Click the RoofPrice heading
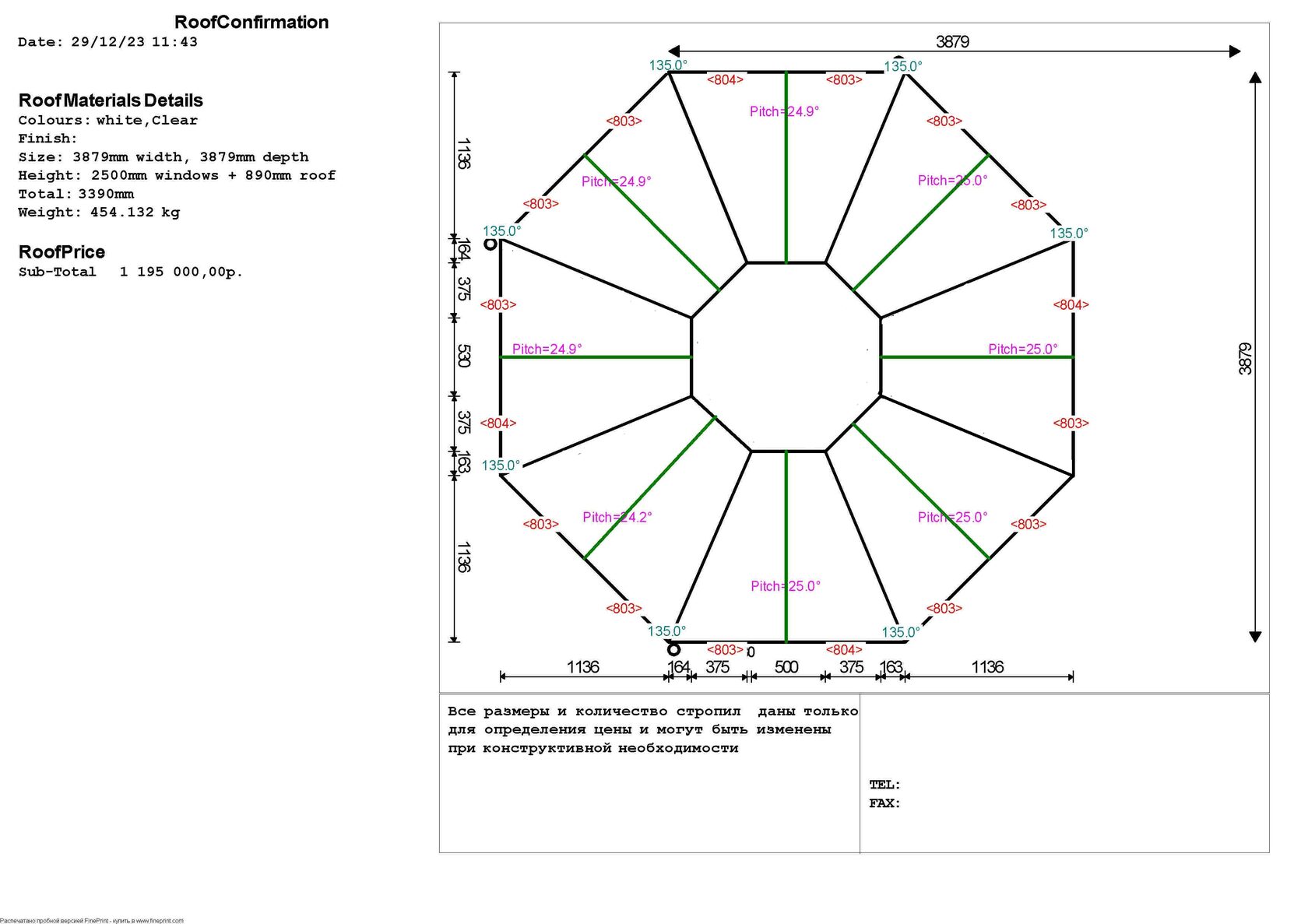Viewport: 1308px width, 924px height. pyautogui.click(x=62, y=251)
